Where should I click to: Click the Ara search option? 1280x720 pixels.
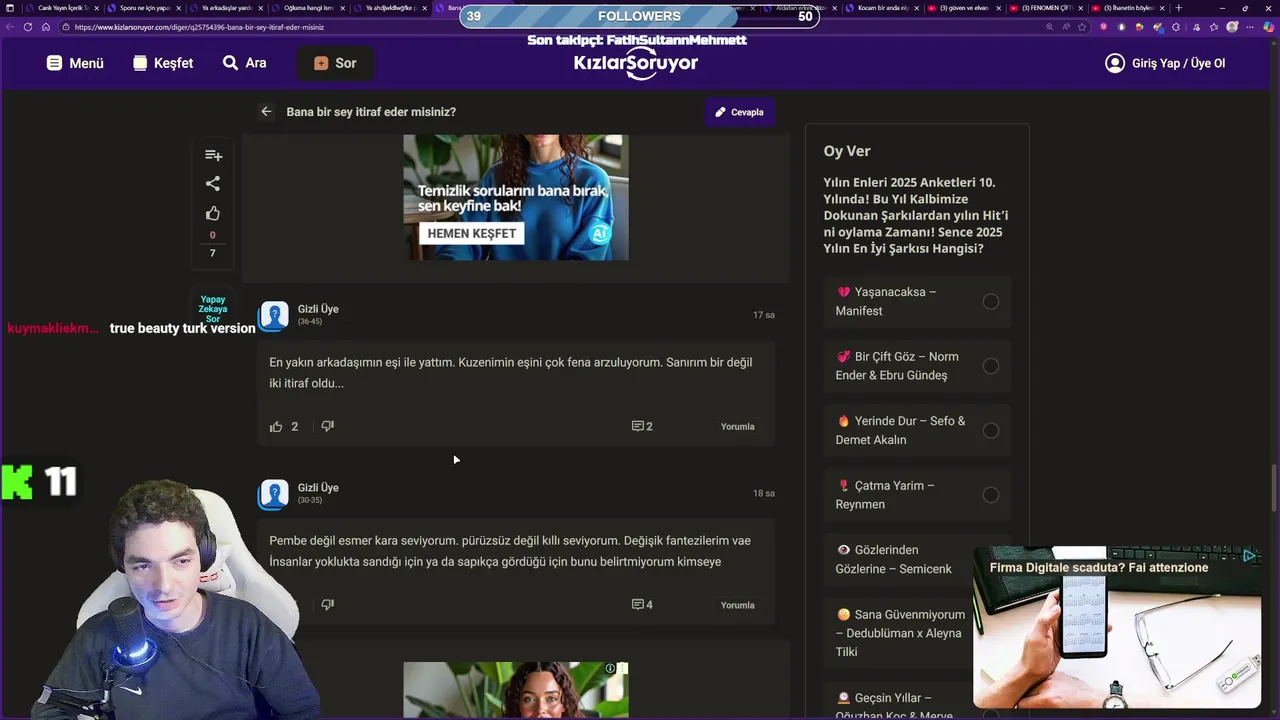pyautogui.click(x=244, y=63)
